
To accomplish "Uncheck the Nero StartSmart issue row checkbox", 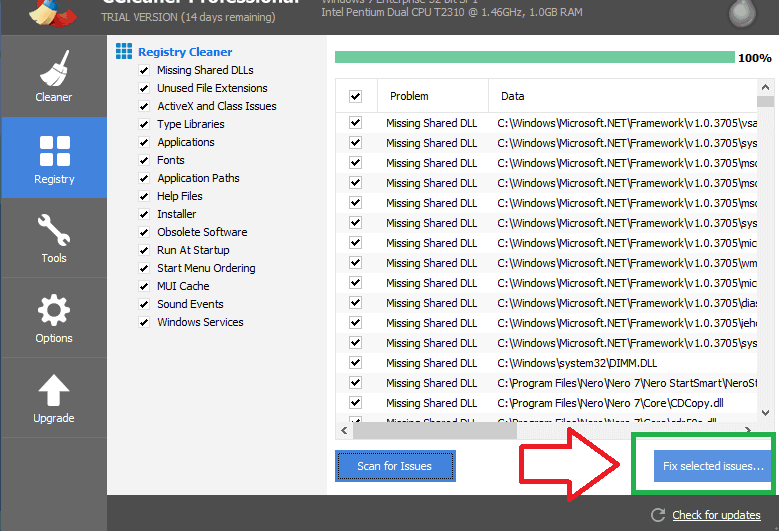I will (355, 382).
